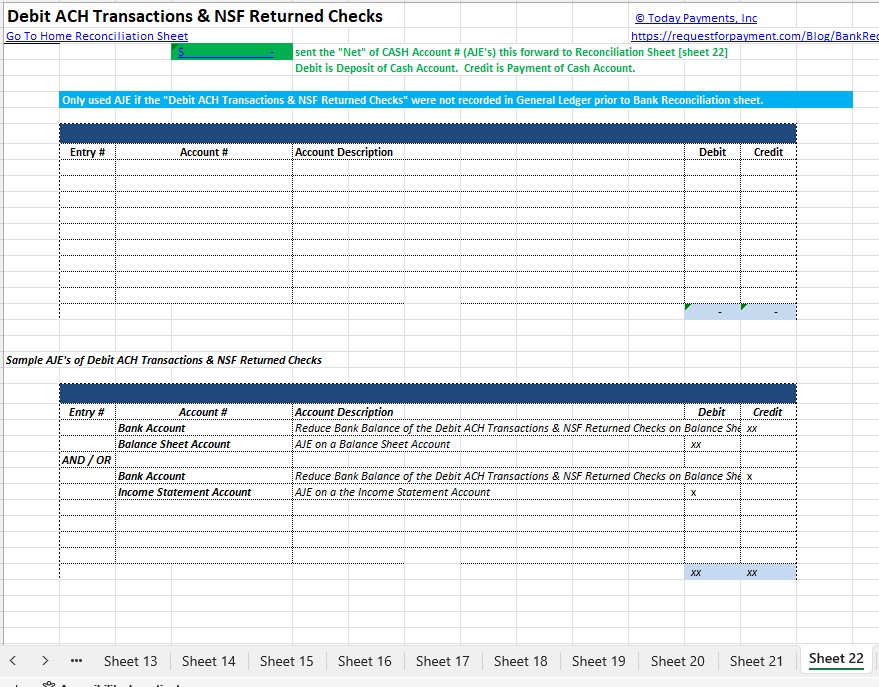
Task: Click 'Entry #' header in the blank AJE table
Action: [x=87, y=152]
